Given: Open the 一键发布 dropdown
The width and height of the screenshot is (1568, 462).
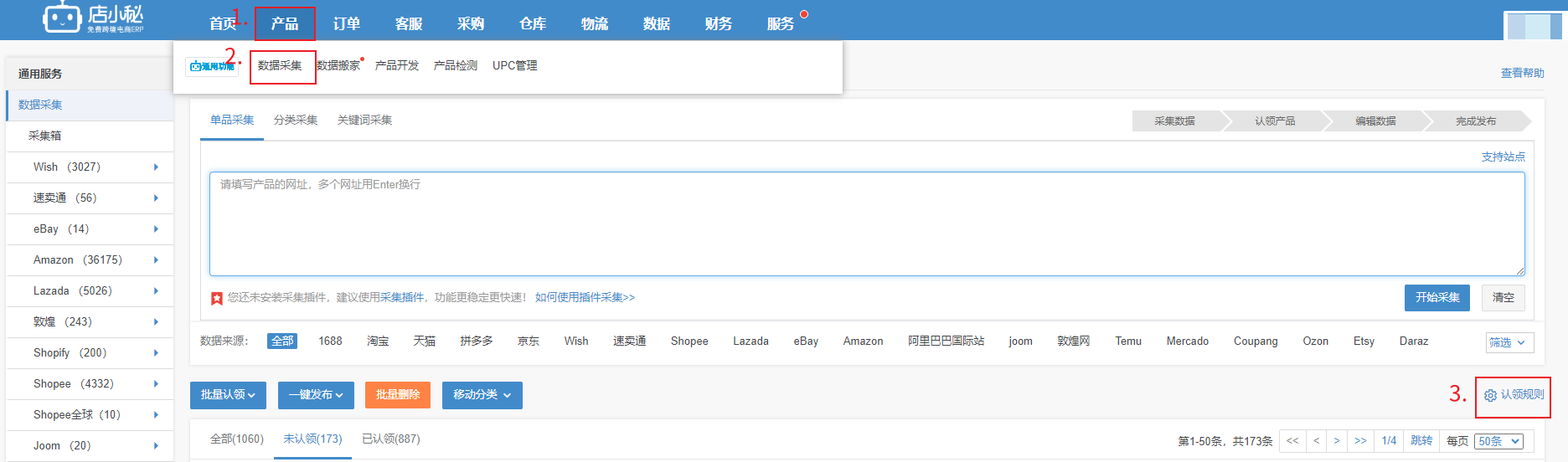Looking at the screenshot, I should coord(316,395).
